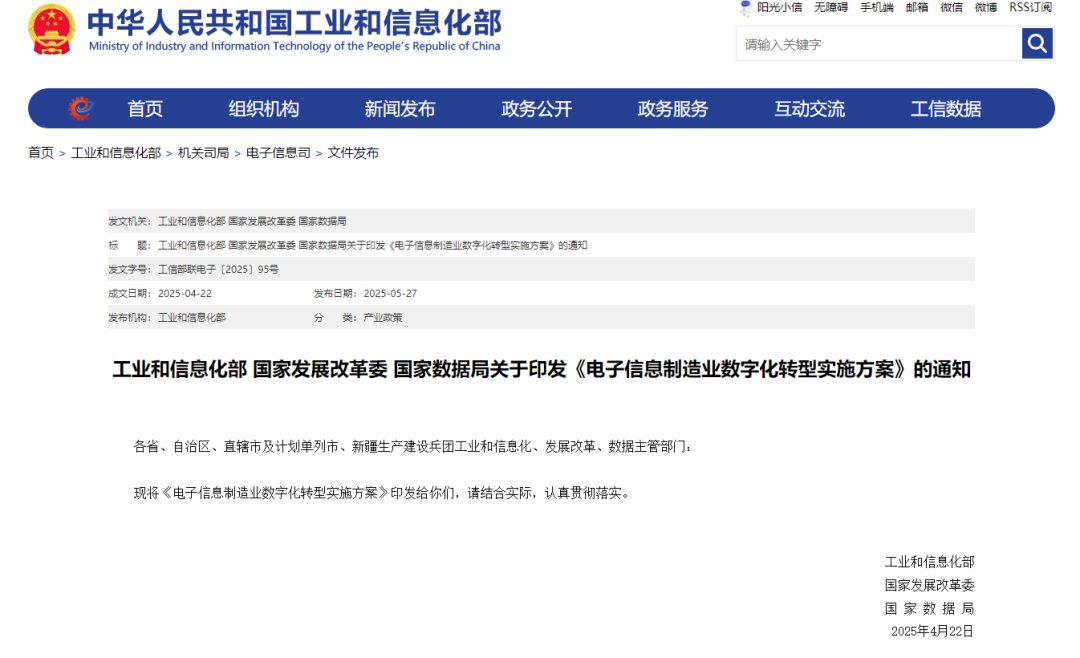The height and width of the screenshot is (658, 1080).
Task: Open the 组织机构 menu
Action: 263,109
